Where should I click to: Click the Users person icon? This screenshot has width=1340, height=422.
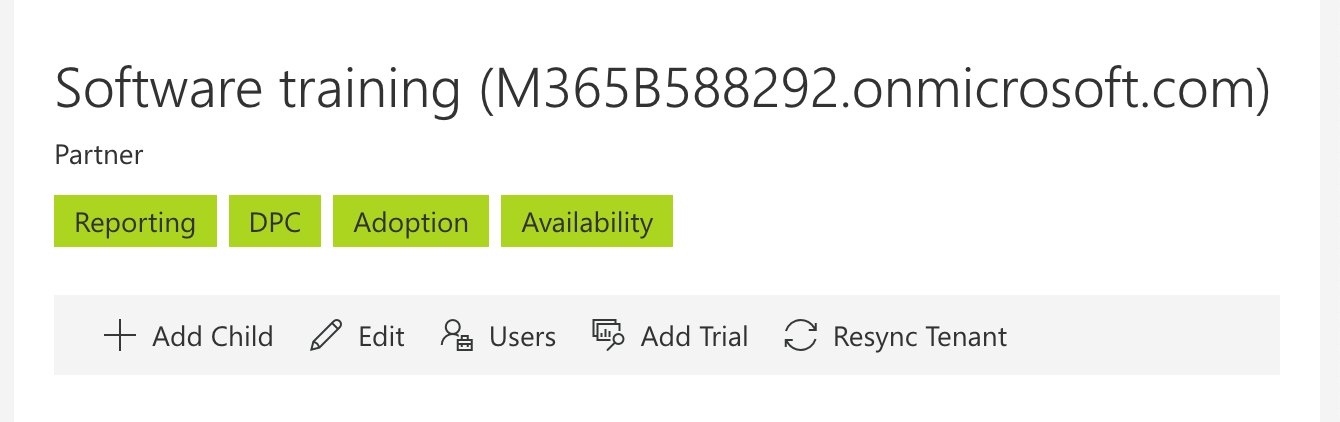tap(456, 336)
